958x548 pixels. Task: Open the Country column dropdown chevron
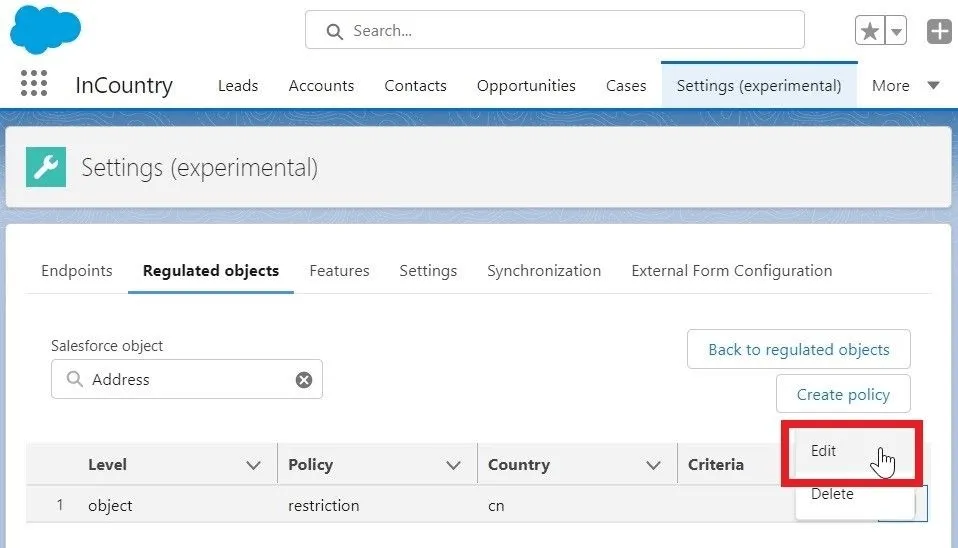(653, 465)
